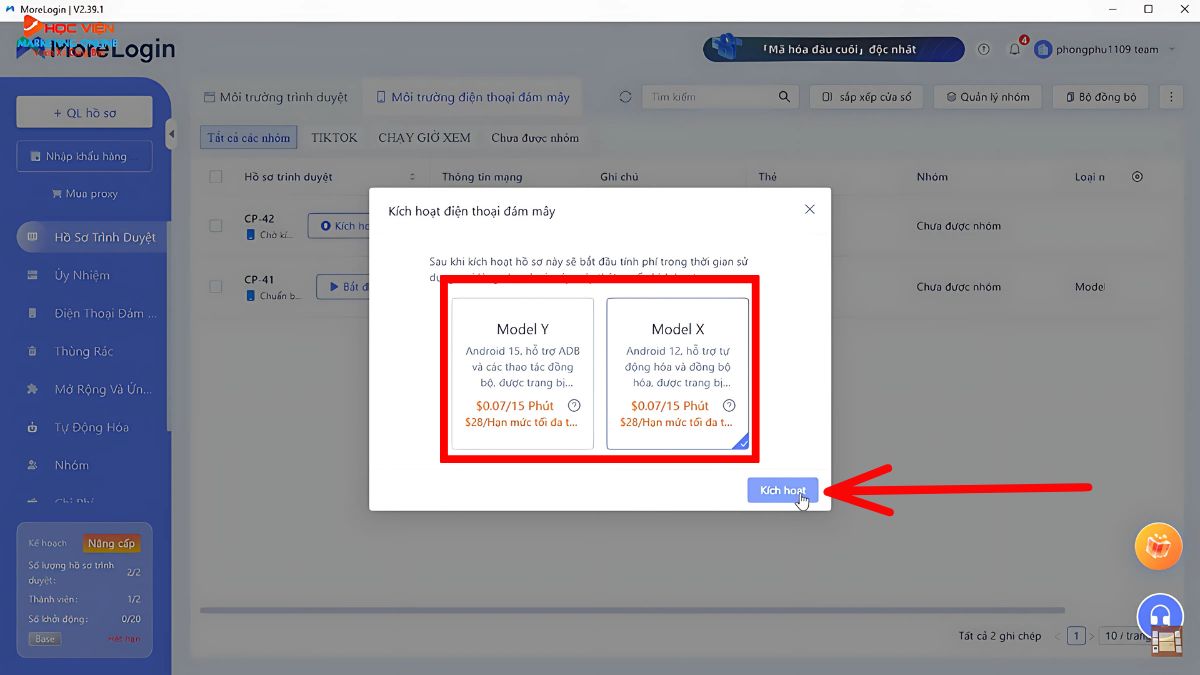
Task: Click the CP-42 profile name
Action: pyautogui.click(x=259, y=218)
